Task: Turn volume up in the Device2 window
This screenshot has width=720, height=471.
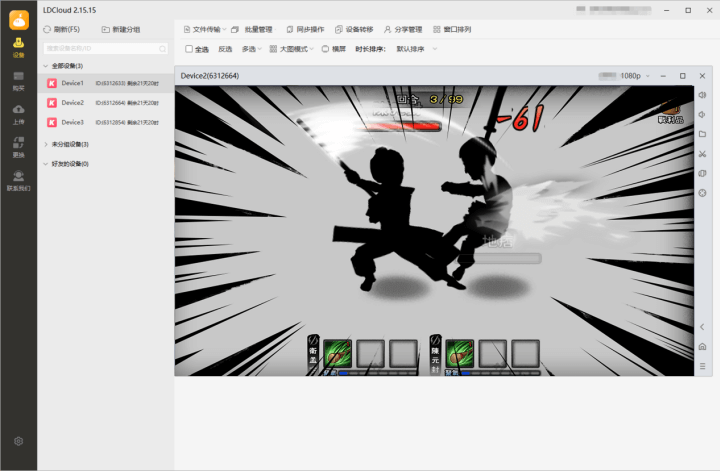Action: click(x=702, y=95)
